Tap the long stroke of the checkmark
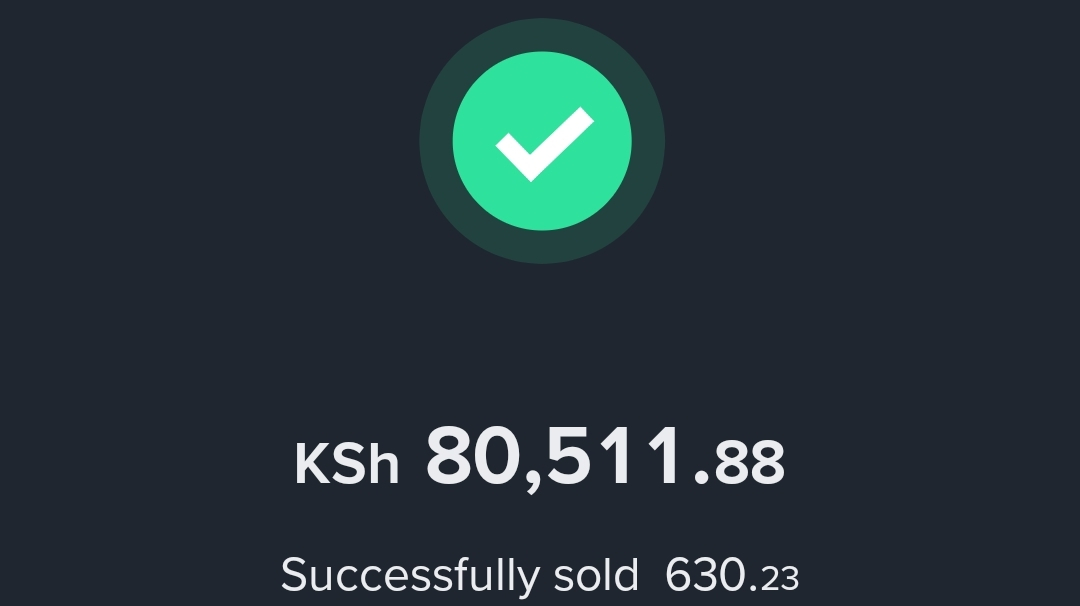The height and width of the screenshot is (606, 1080). [x=561, y=141]
